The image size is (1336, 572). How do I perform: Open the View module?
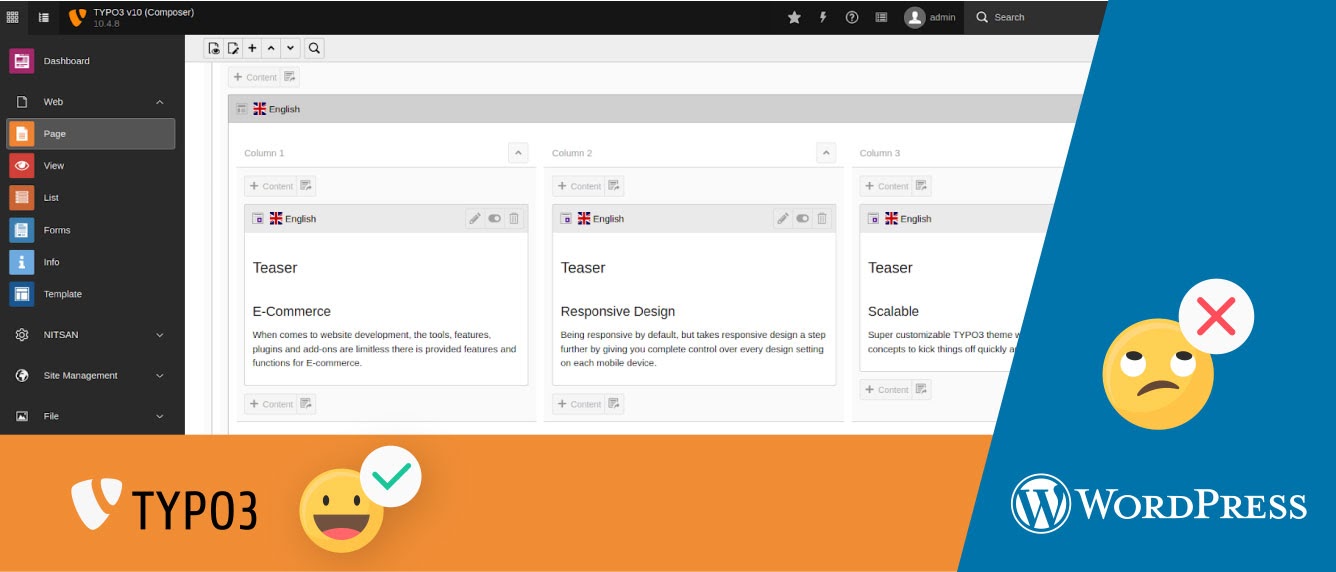(92, 166)
